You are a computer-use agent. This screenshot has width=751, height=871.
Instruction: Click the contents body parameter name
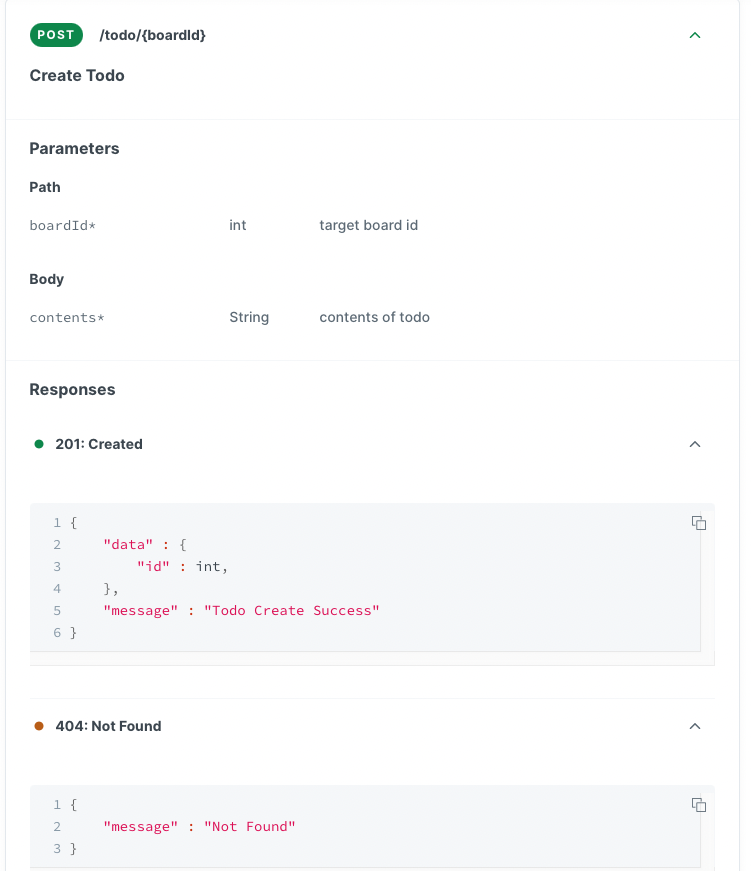tap(67, 318)
